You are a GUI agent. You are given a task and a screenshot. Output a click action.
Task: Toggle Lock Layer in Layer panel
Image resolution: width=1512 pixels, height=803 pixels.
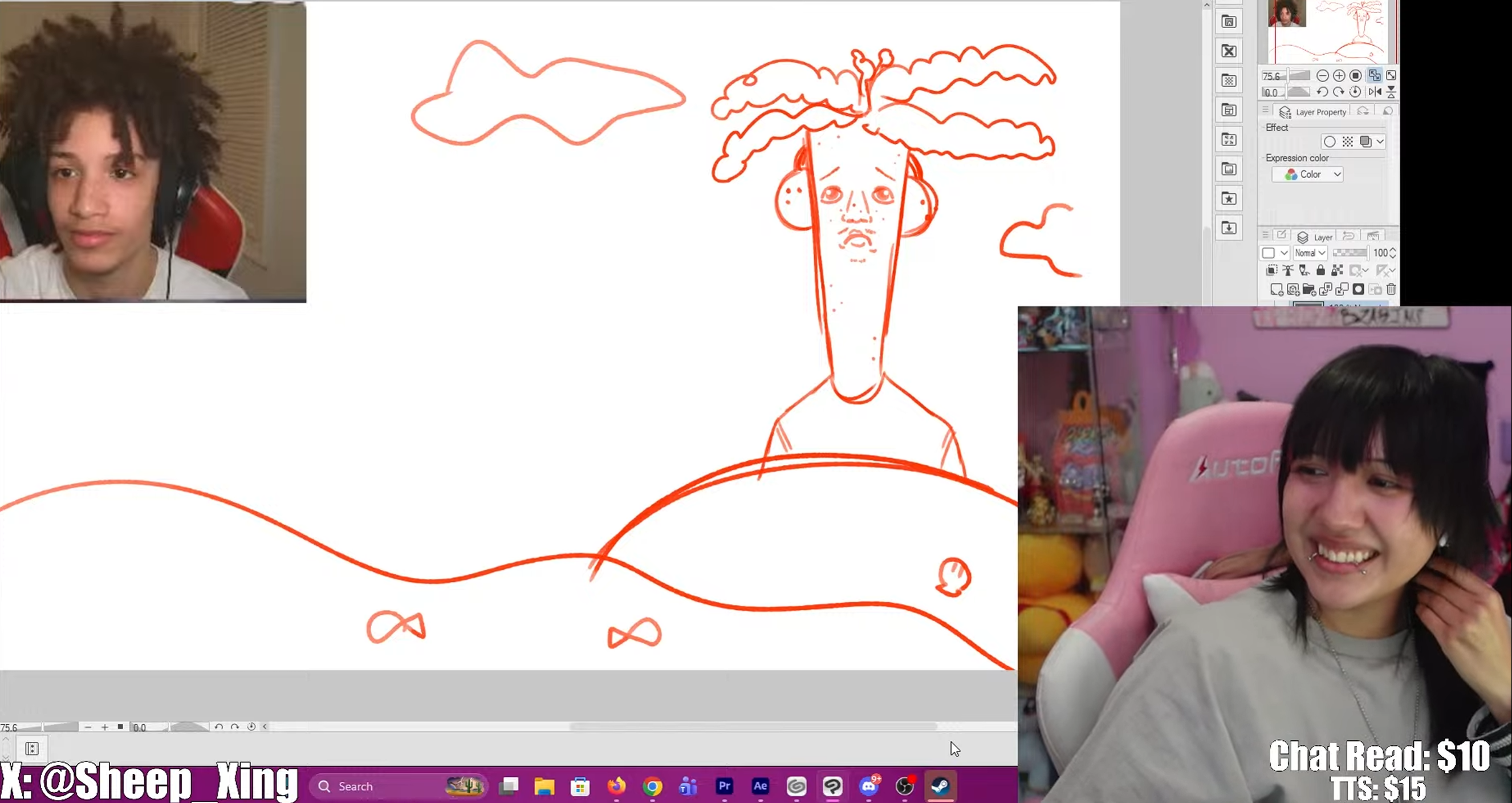(1320, 270)
